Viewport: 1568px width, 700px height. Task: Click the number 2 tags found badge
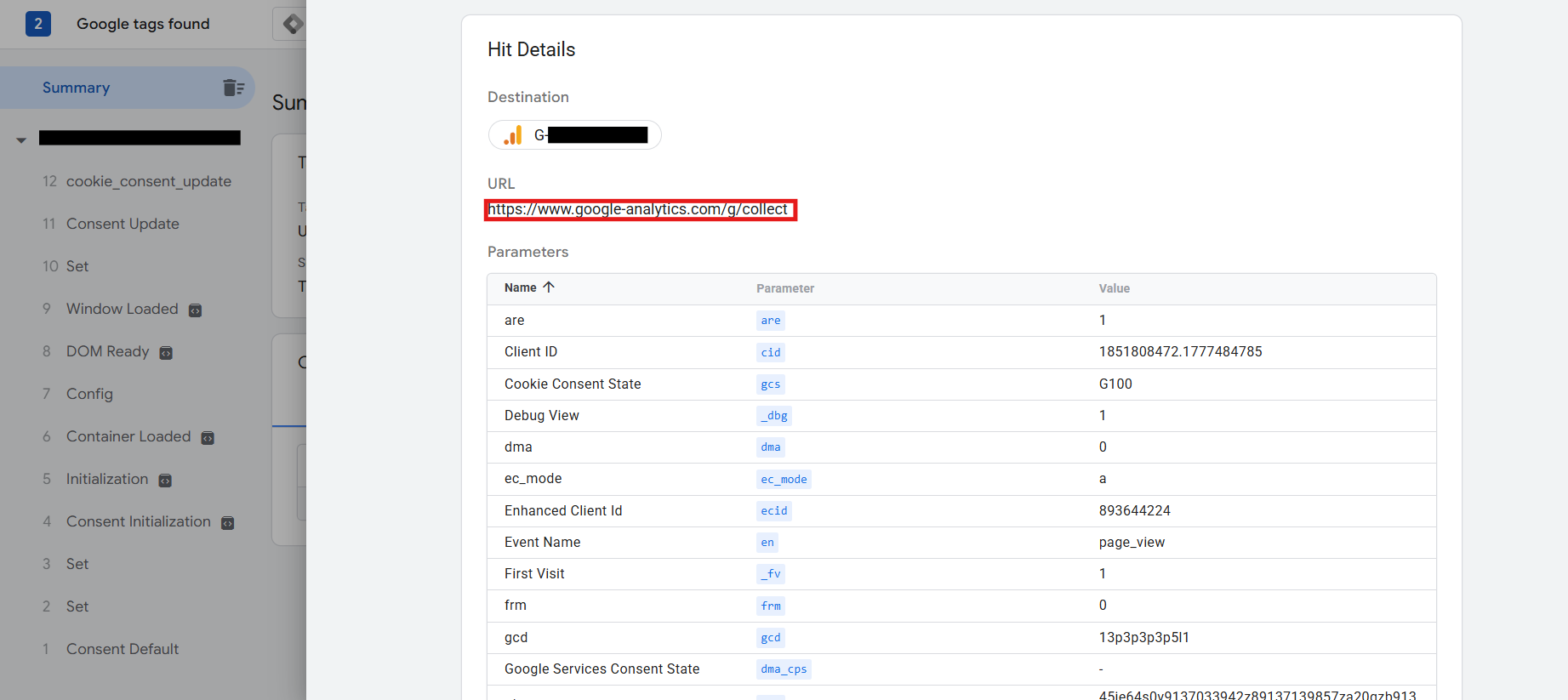point(38,24)
